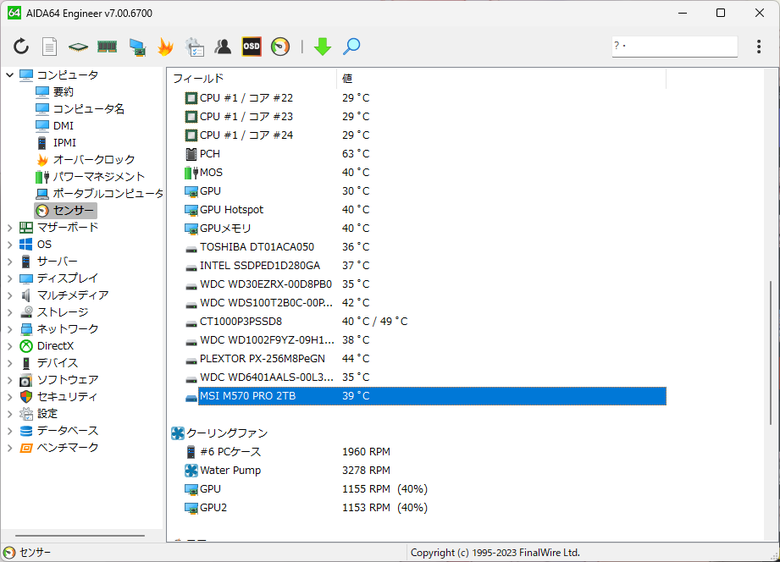This screenshot has width=780, height=562.
Task: Expand the サーバー tree node
Action: (9, 262)
